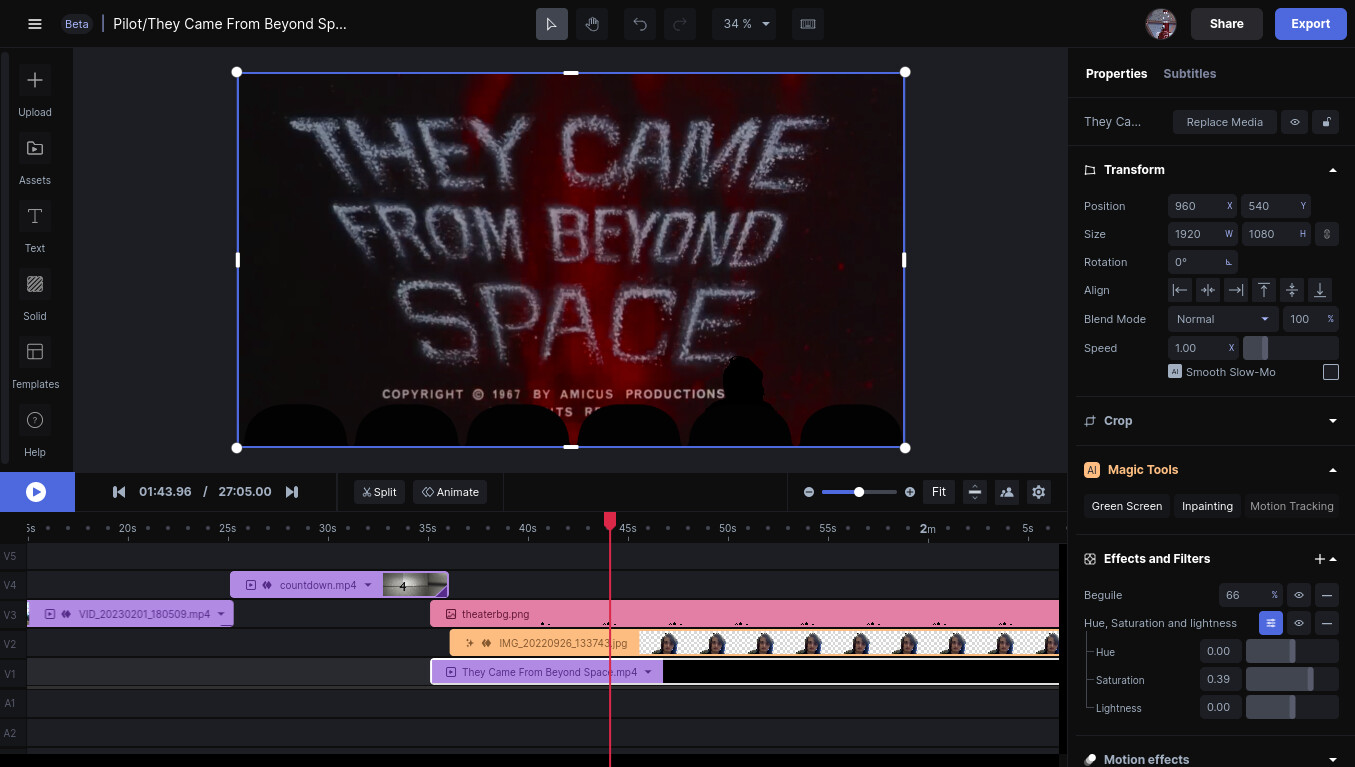Enable the Smooth Slow-Mo checkbox

click(1331, 372)
